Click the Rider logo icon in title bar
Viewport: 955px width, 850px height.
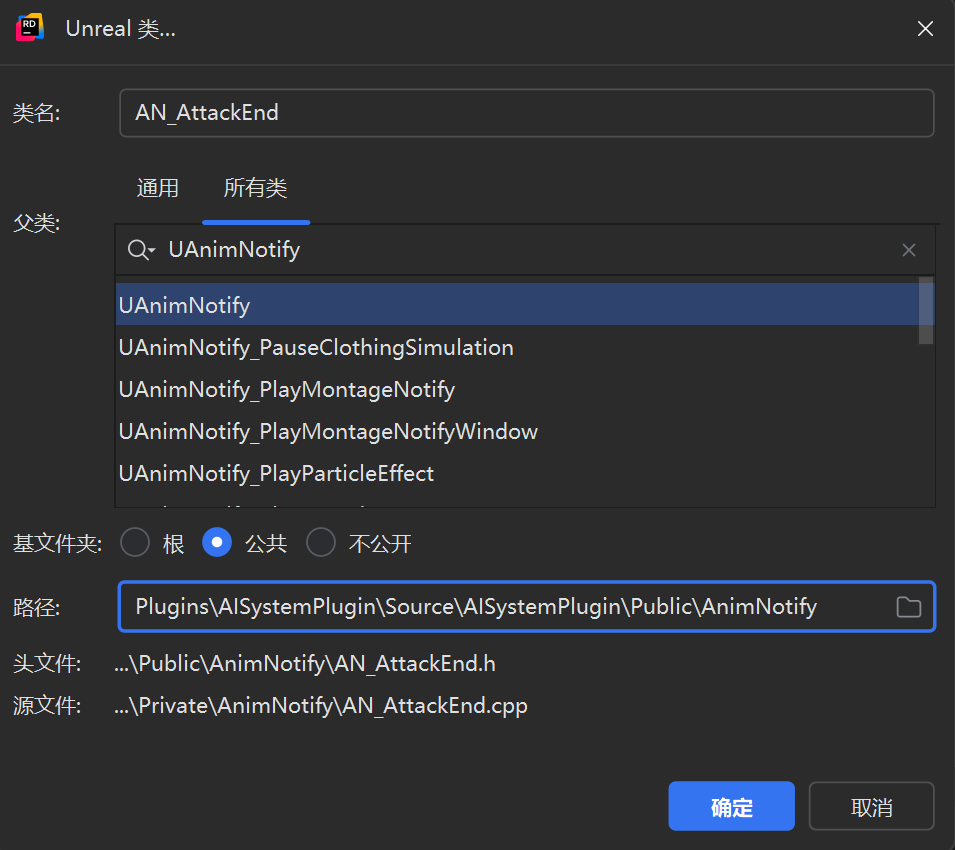[30, 28]
